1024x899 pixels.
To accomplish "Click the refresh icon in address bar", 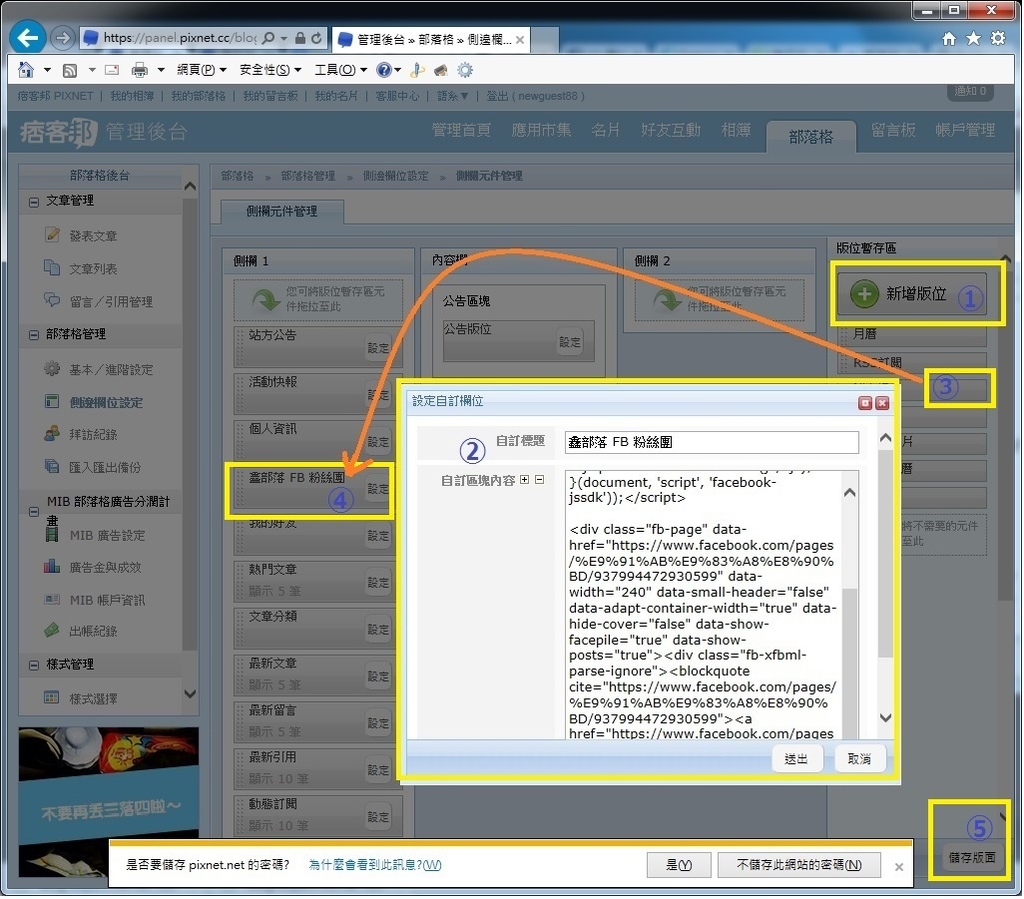I will click(317, 38).
